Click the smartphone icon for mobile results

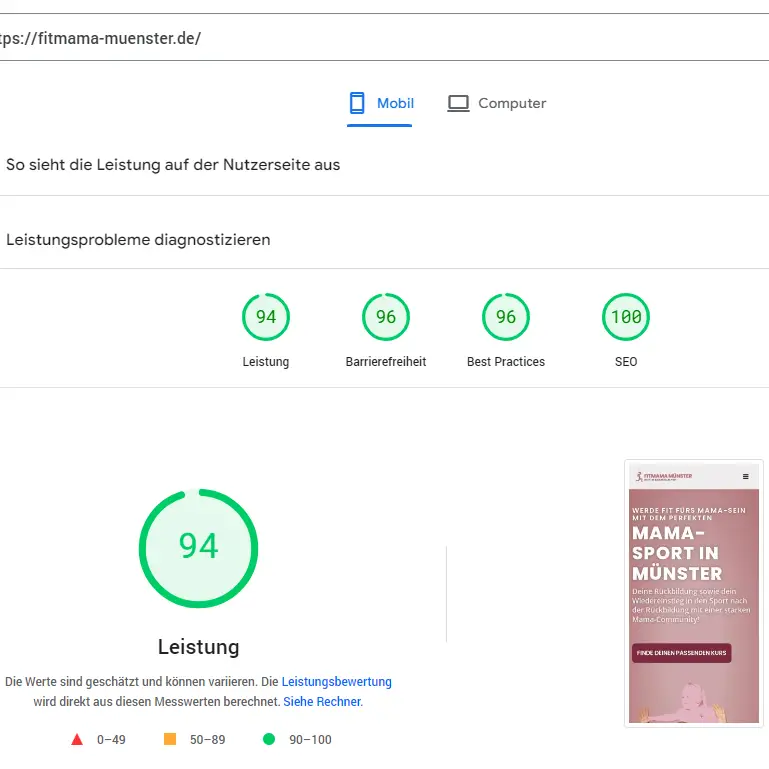[x=357, y=103]
